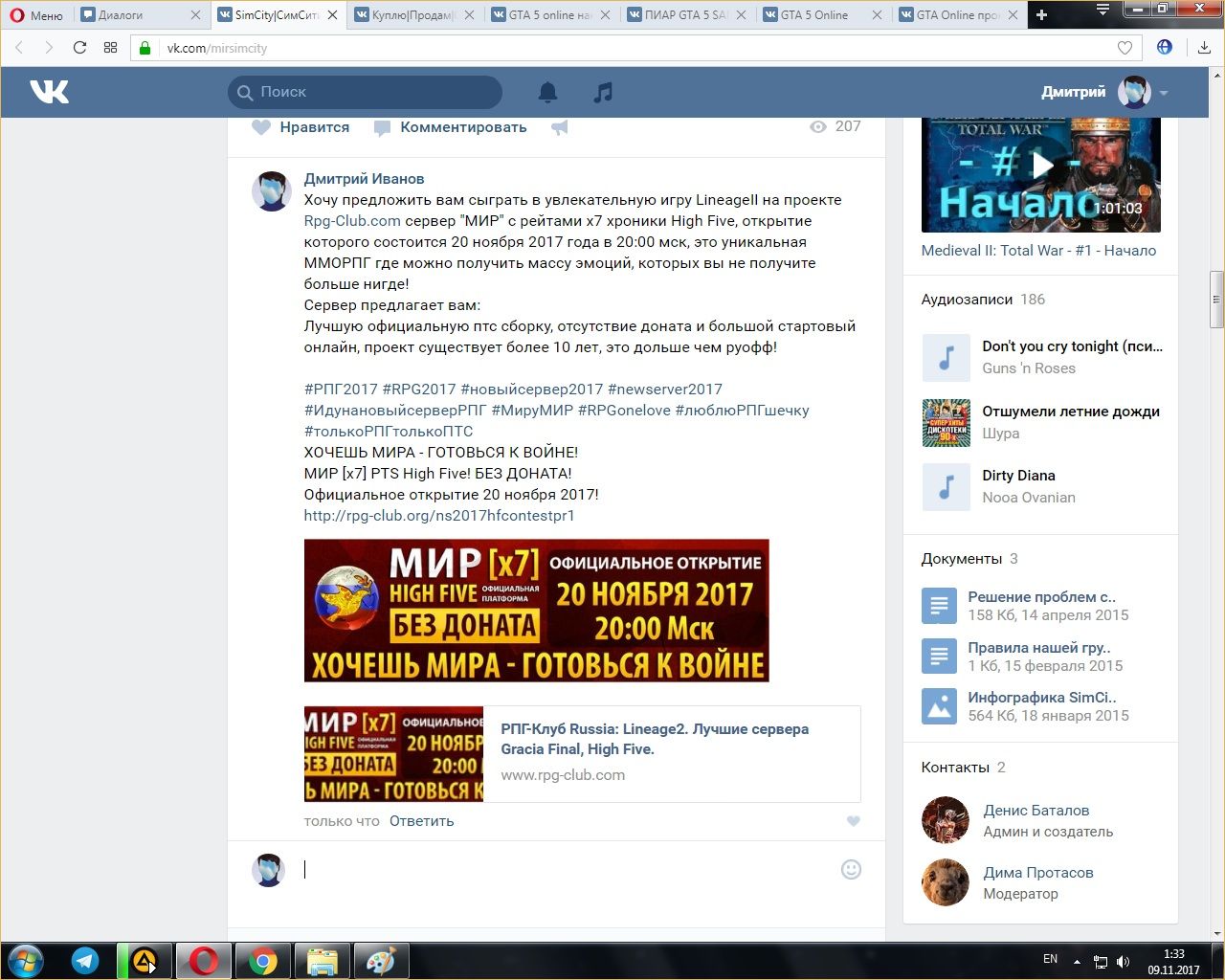This screenshot has height=980, width=1225.
Task: Open Chrome from taskbar
Action: tap(263, 961)
